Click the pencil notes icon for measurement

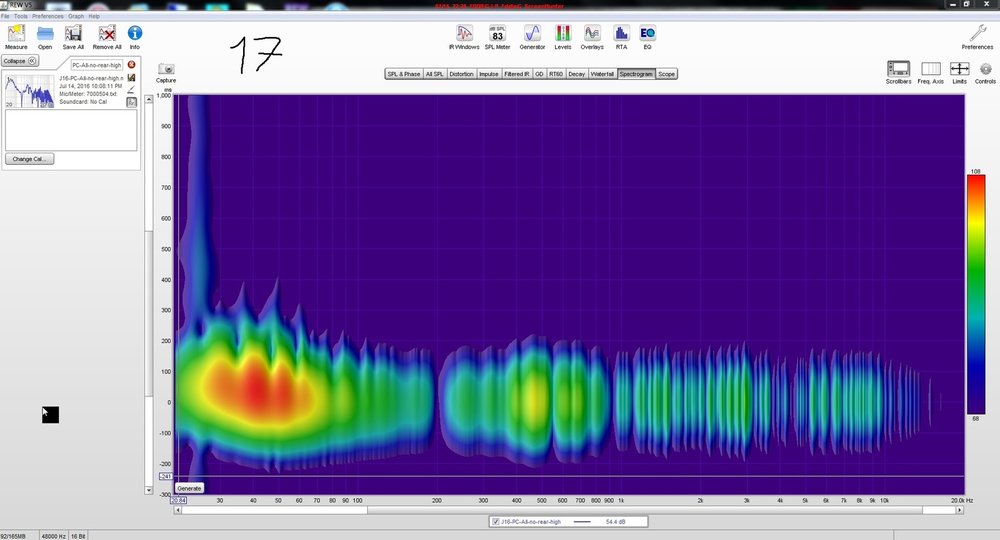coord(131,89)
